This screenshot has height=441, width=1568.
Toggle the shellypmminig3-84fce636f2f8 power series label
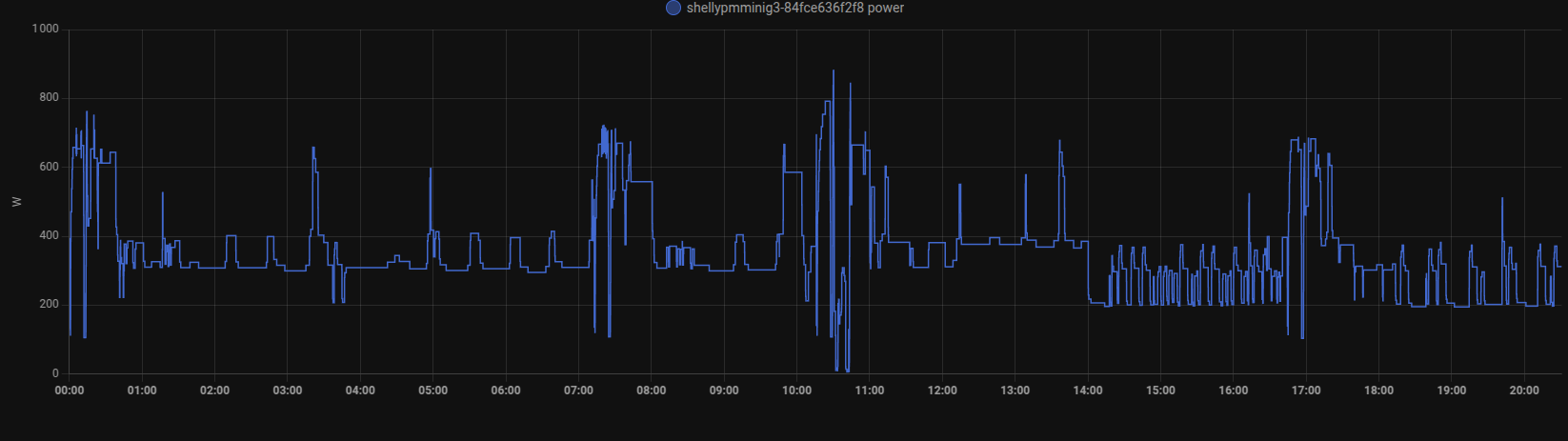(x=794, y=8)
